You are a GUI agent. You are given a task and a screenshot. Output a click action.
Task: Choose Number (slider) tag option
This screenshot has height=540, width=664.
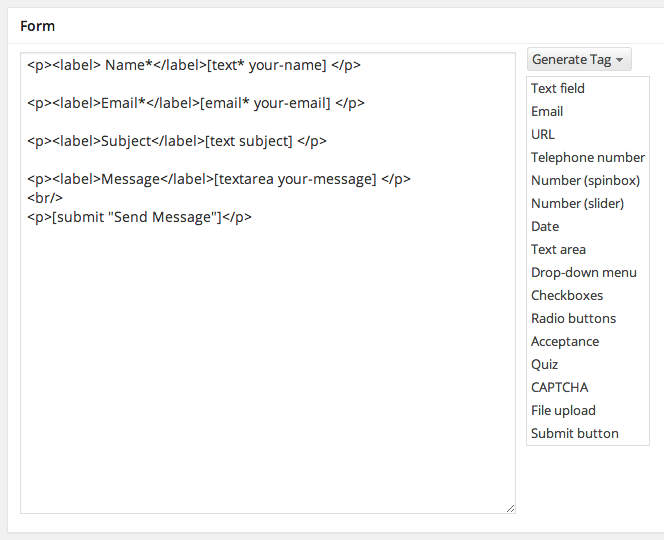pyautogui.click(x=577, y=203)
